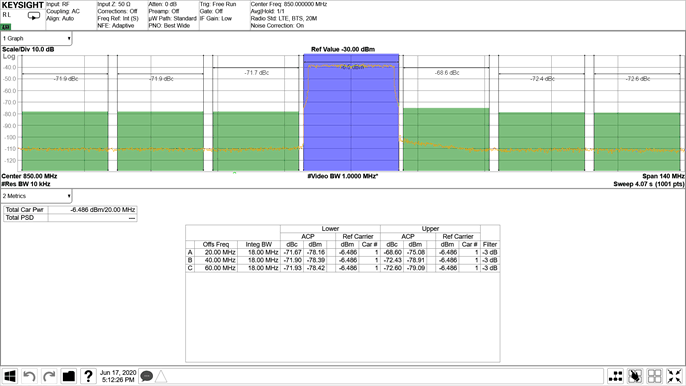Select the 40.00 MHz offset cell

click(216, 260)
